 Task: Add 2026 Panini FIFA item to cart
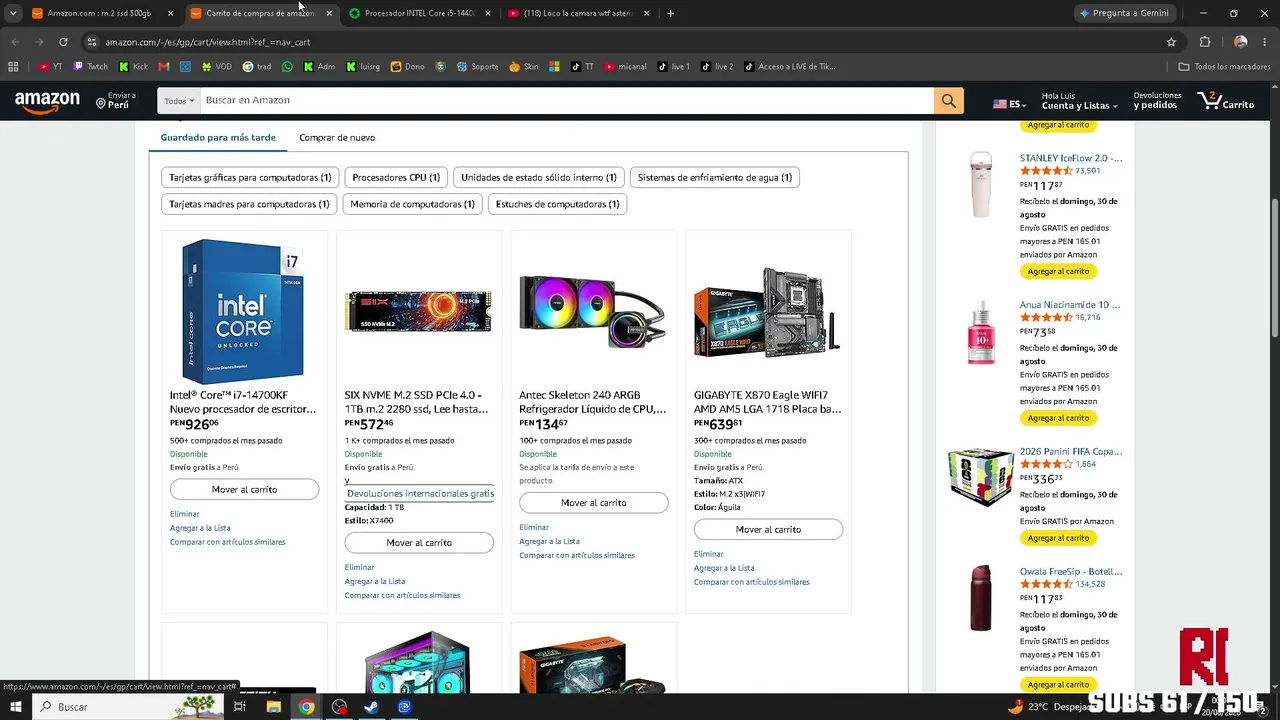coord(1058,538)
